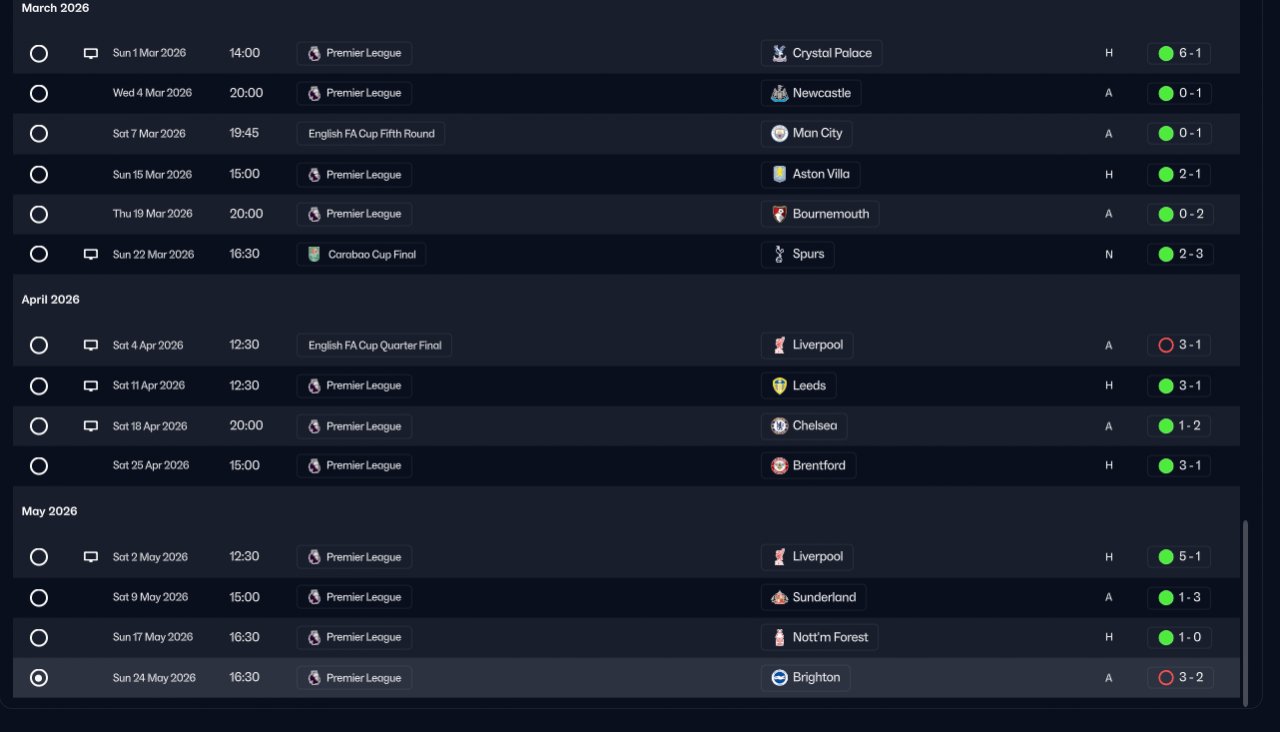Click the Spurs club crest icon
The height and width of the screenshot is (732, 1280).
coord(779,254)
